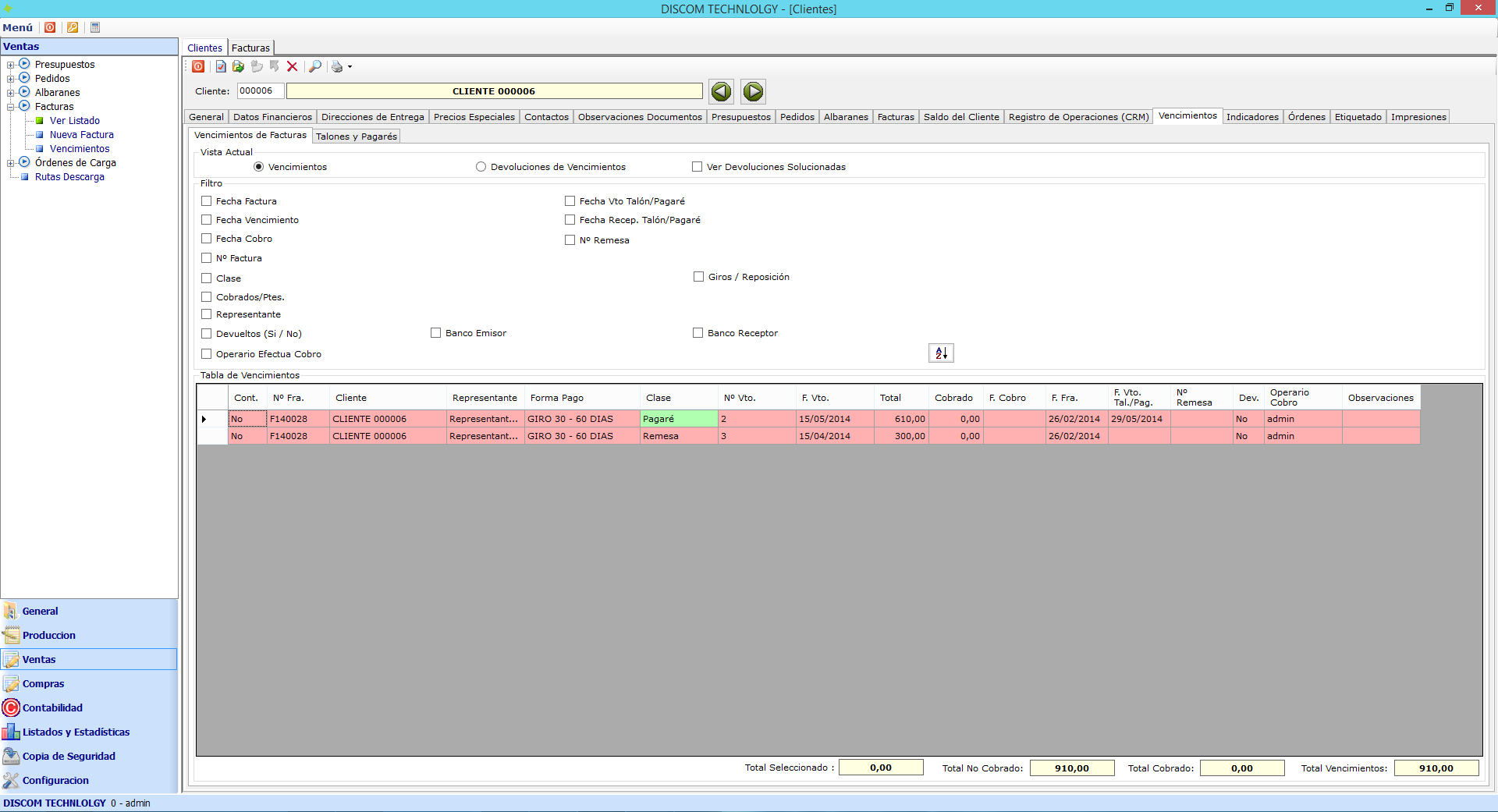The width and height of the screenshot is (1498, 812).
Task: Click the Cliente code input field
Action: pyautogui.click(x=260, y=91)
